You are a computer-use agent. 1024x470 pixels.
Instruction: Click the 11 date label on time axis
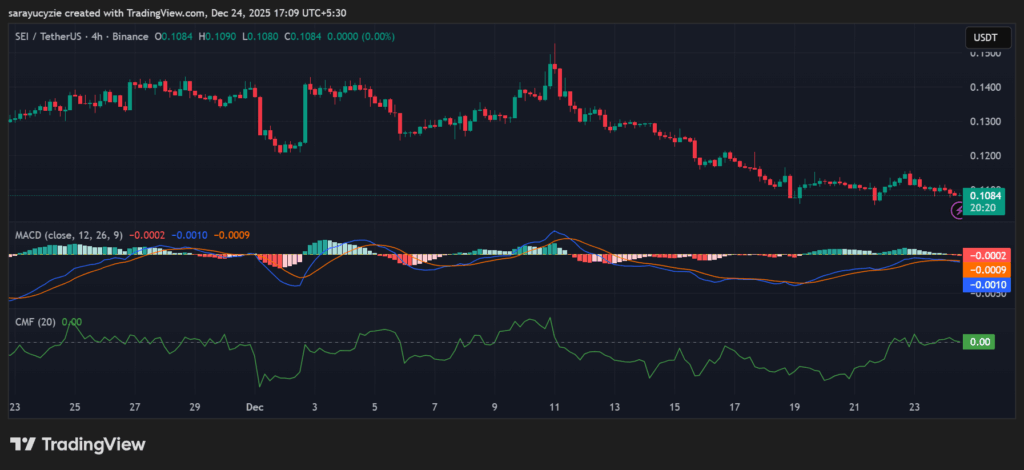click(554, 408)
